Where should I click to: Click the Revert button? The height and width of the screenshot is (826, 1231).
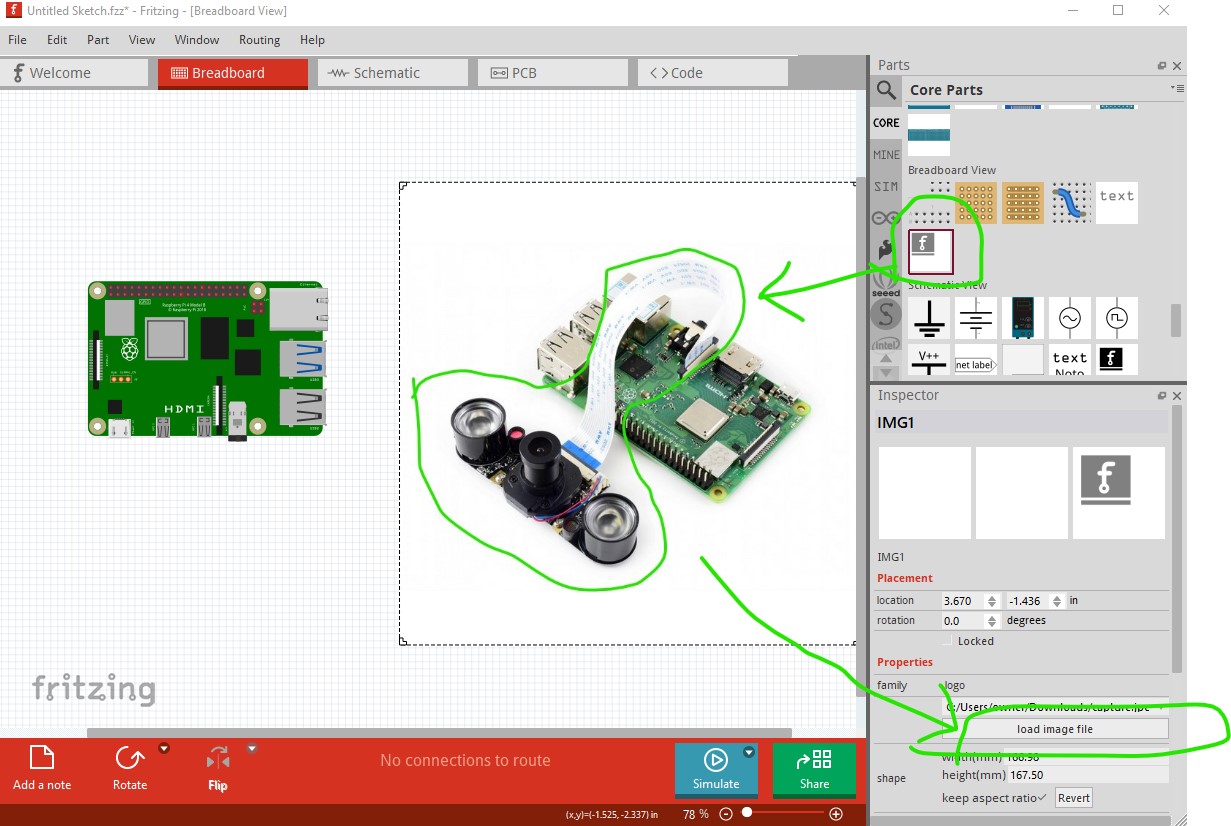pyautogui.click(x=1073, y=797)
